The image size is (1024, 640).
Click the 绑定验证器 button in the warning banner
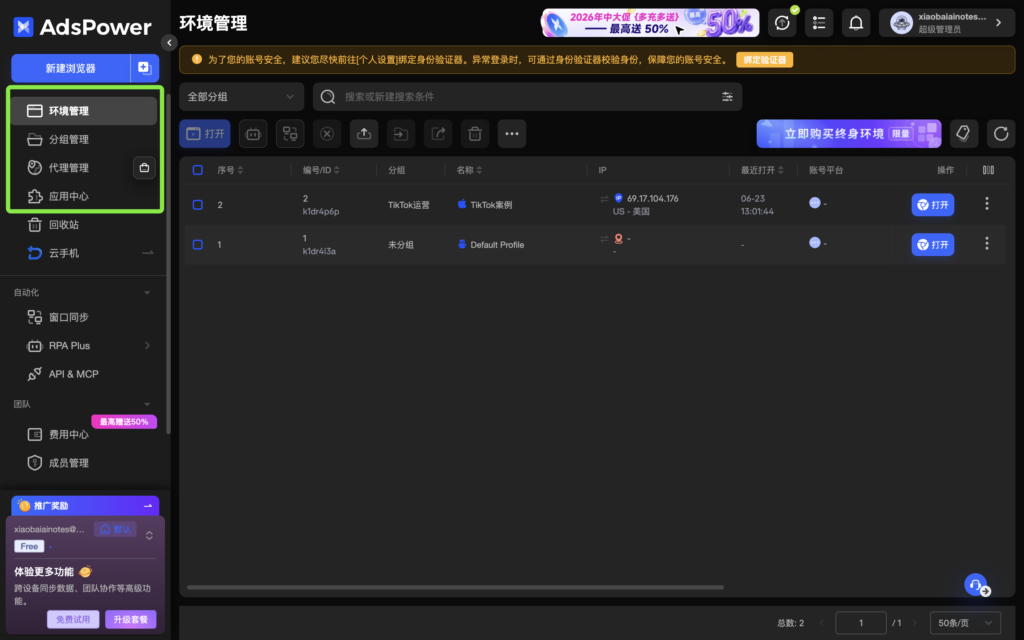click(765, 60)
